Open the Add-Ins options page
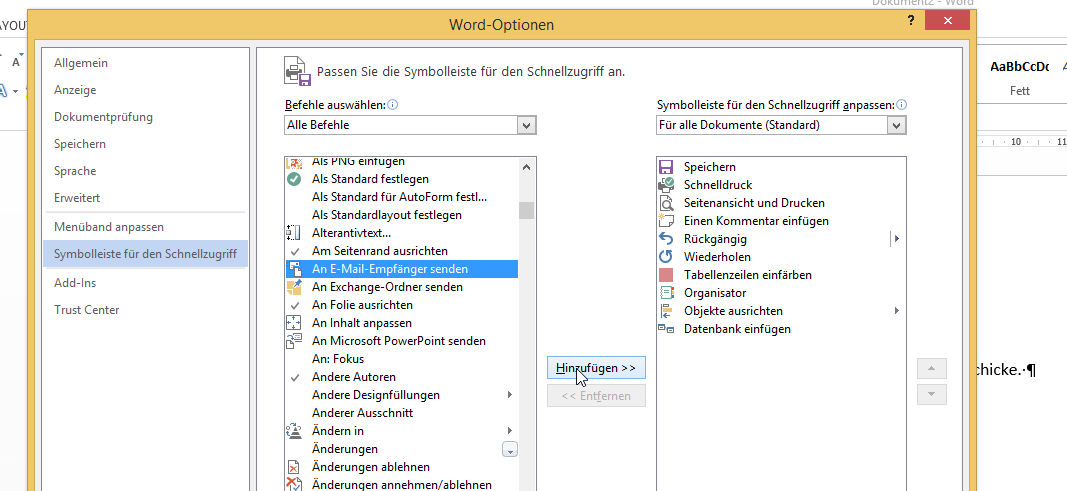 pos(146,282)
